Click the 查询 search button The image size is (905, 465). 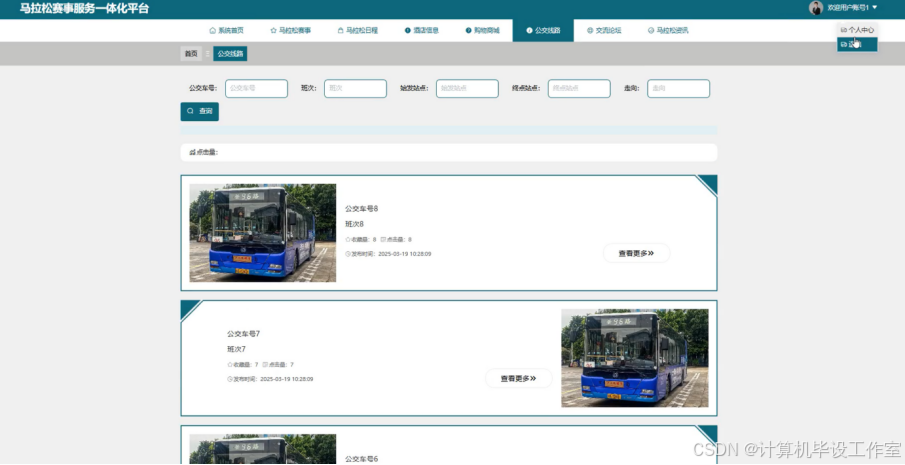(x=200, y=111)
